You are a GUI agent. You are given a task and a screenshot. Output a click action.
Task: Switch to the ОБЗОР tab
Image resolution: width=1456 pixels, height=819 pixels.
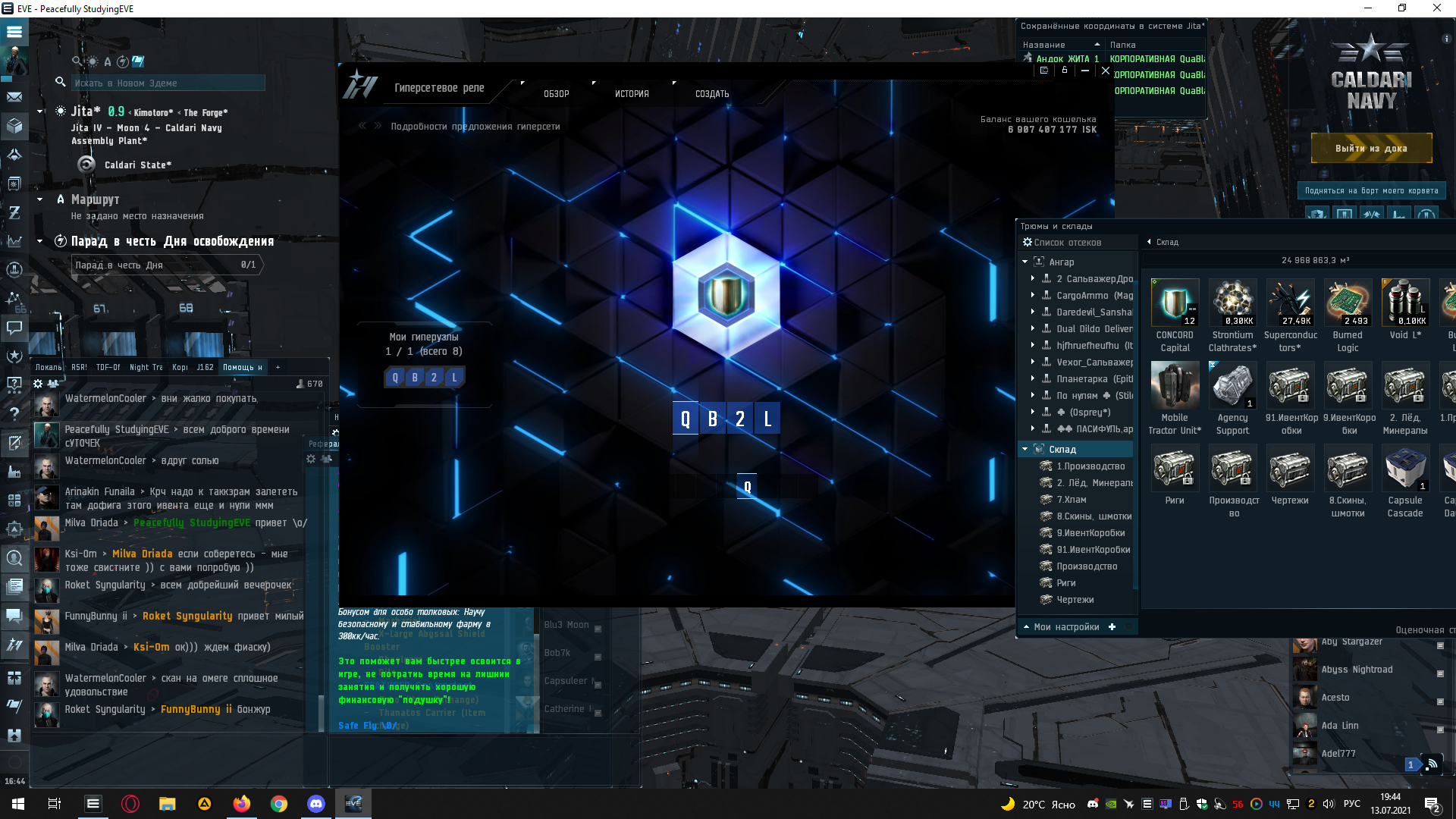[556, 94]
